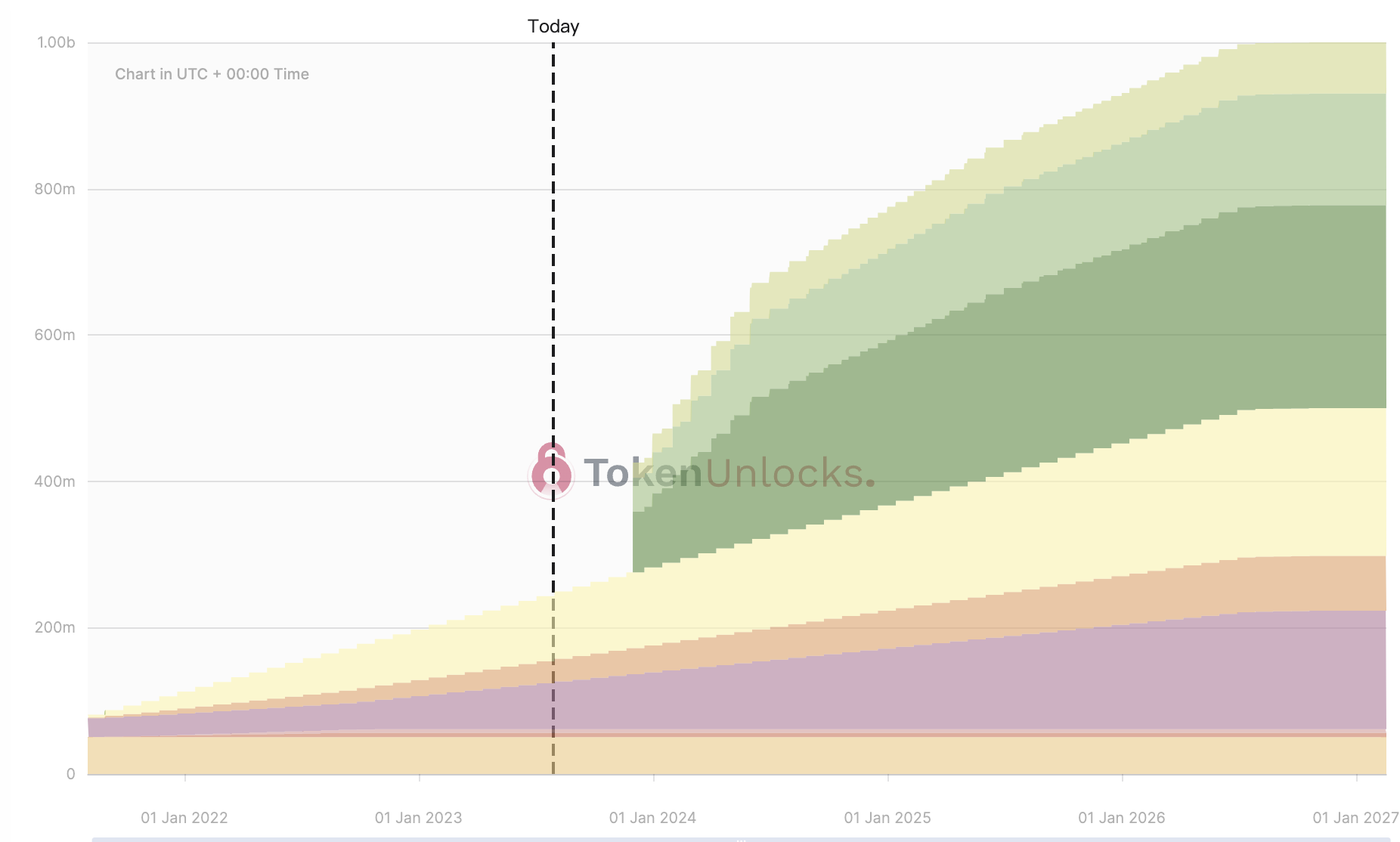Click the thin red stripe band
Viewport: 1400px width, 842px height.
click(737, 735)
